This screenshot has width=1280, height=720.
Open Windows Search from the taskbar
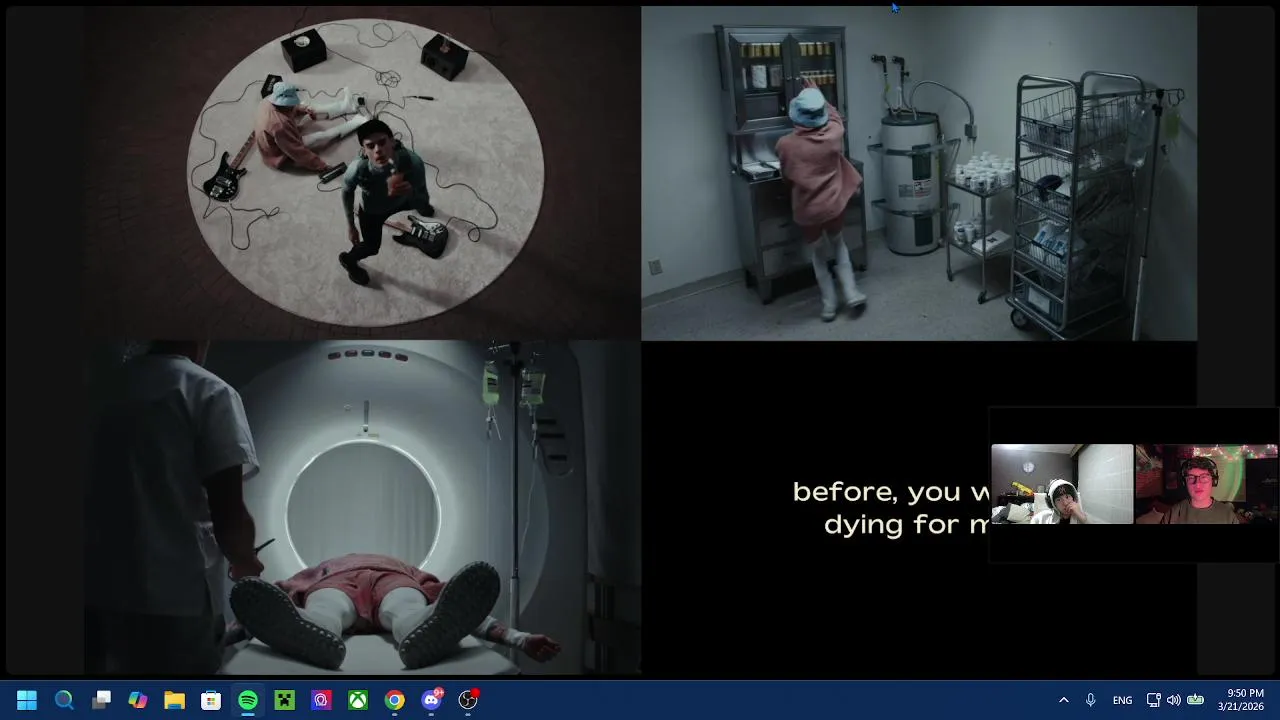[64, 700]
